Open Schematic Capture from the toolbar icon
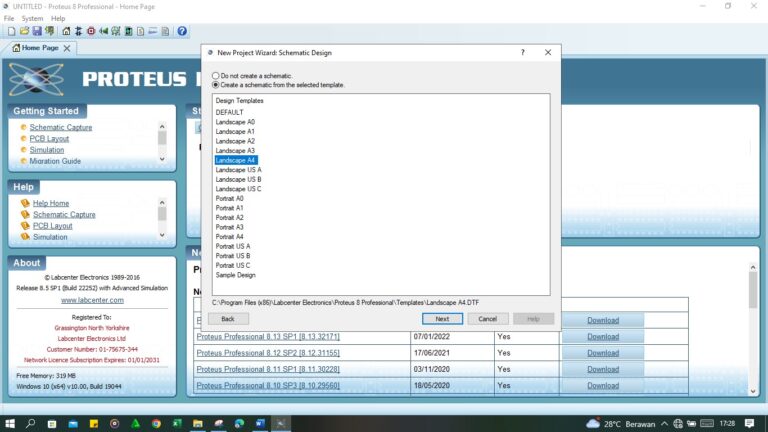Viewport: 768px width, 432px height. [78, 31]
